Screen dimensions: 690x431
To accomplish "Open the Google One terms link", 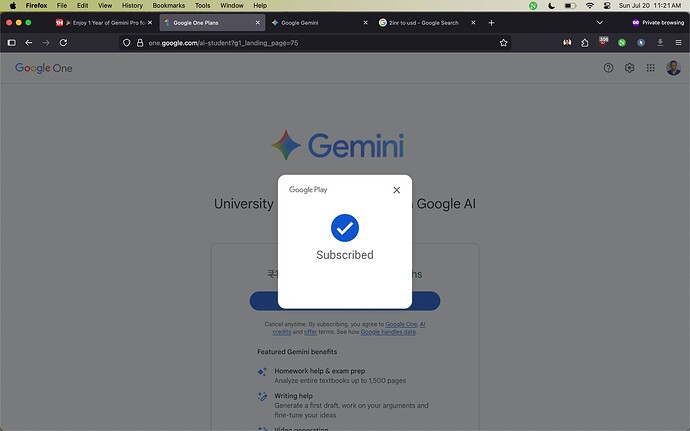I will [401, 324].
